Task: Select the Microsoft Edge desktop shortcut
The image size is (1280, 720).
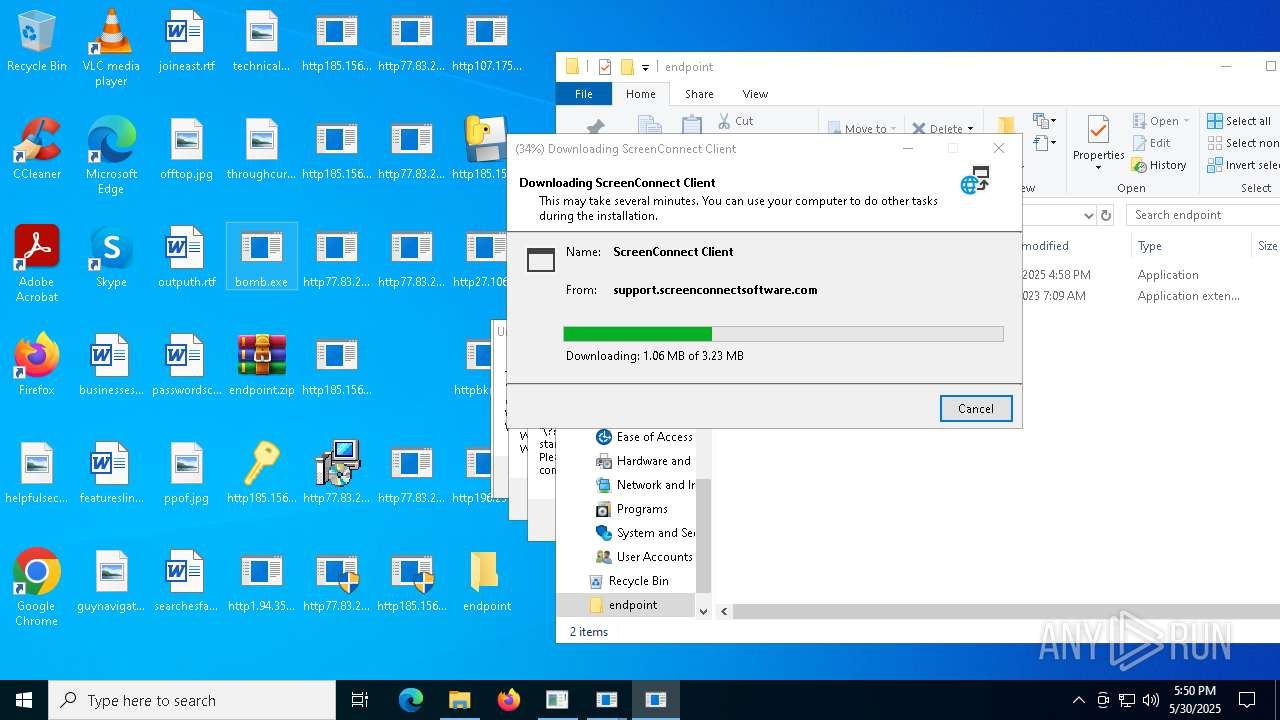Action: click(x=111, y=156)
